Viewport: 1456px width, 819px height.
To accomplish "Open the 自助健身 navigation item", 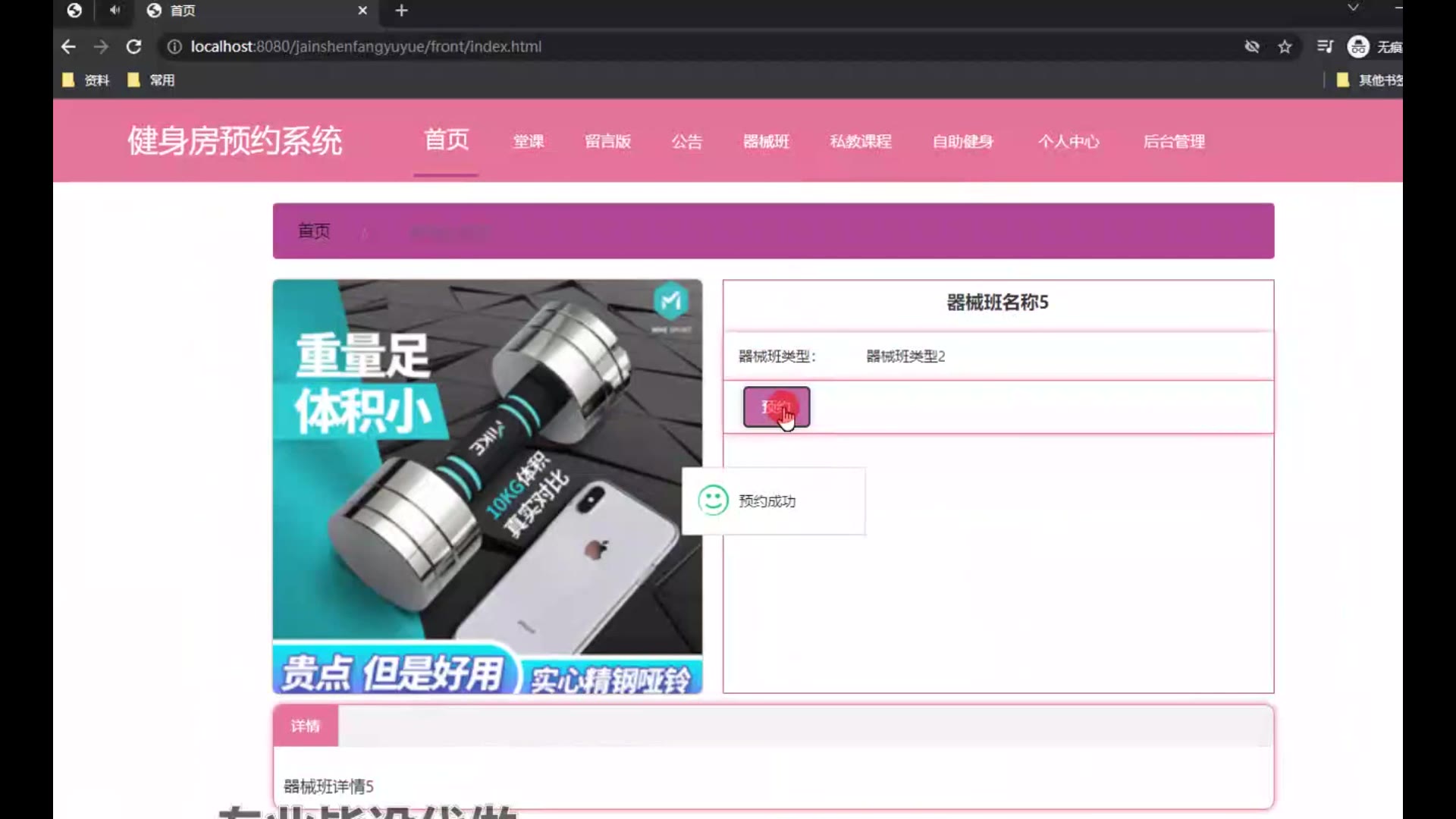I will coord(963,142).
